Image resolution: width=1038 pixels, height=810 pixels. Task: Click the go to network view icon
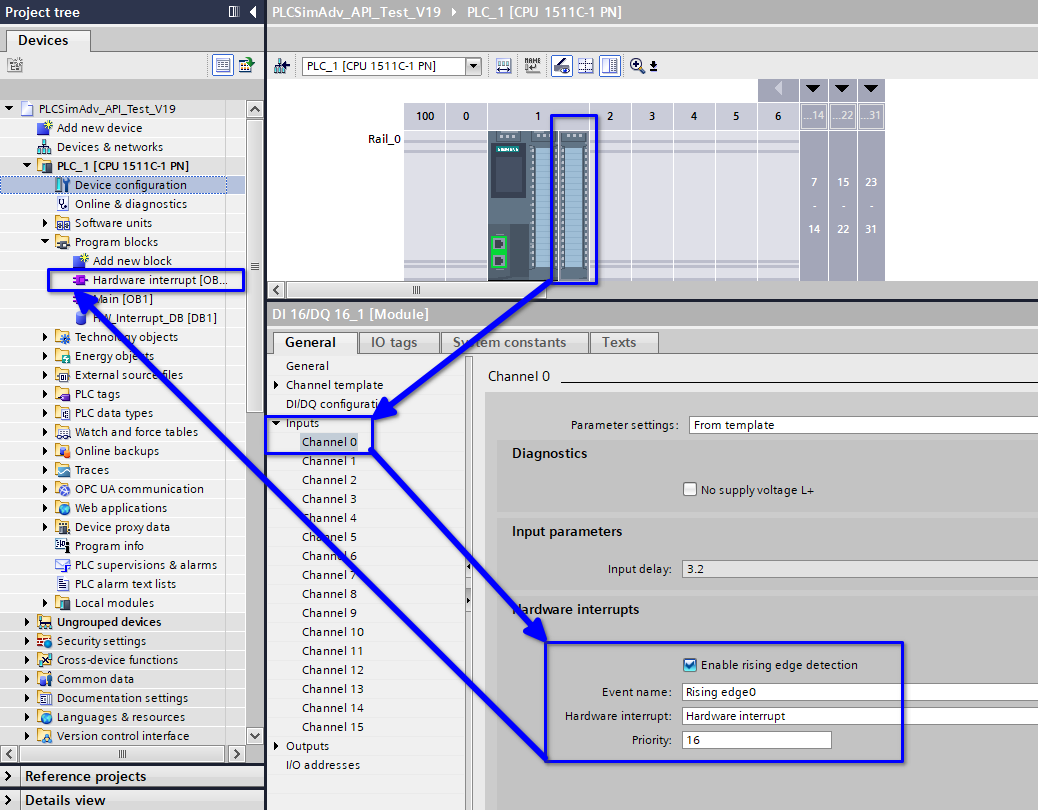click(281, 66)
